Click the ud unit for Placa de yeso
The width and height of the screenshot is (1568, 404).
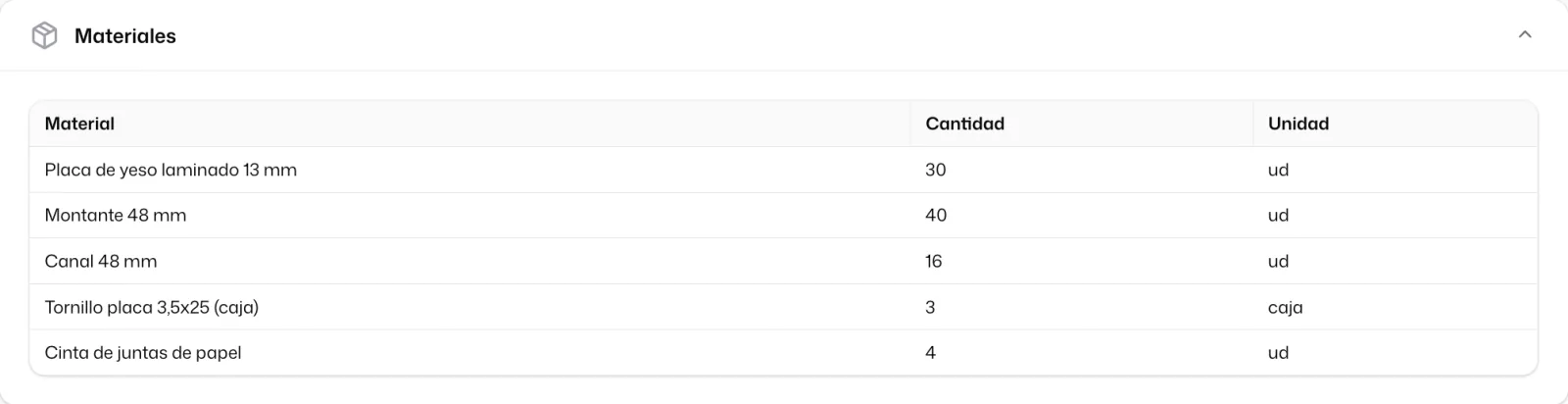pos(1278,170)
